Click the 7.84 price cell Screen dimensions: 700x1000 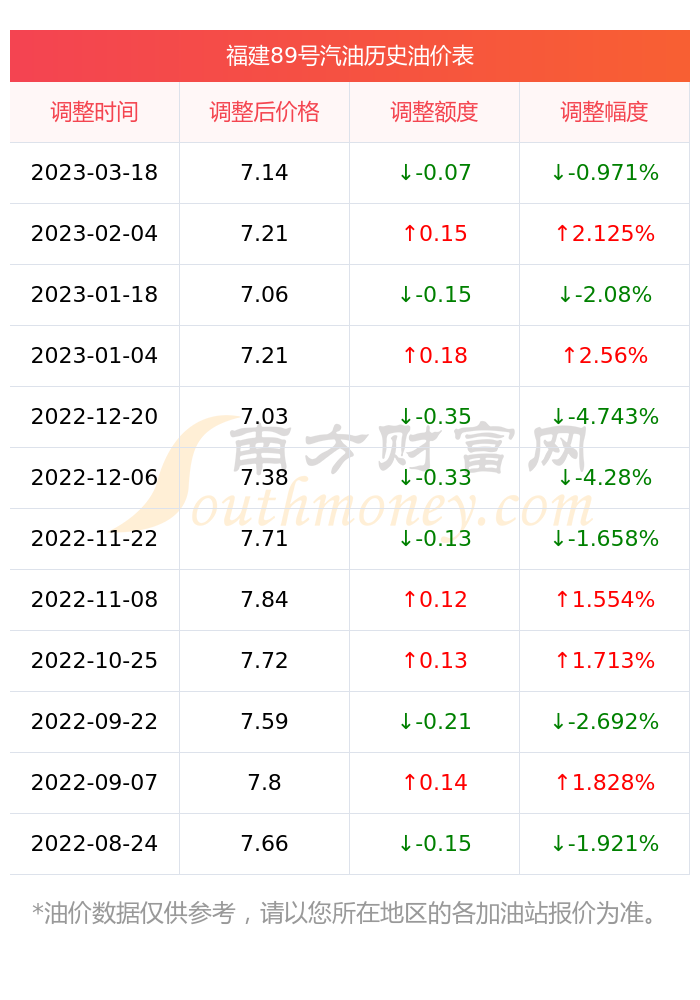click(x=264, y=599)
